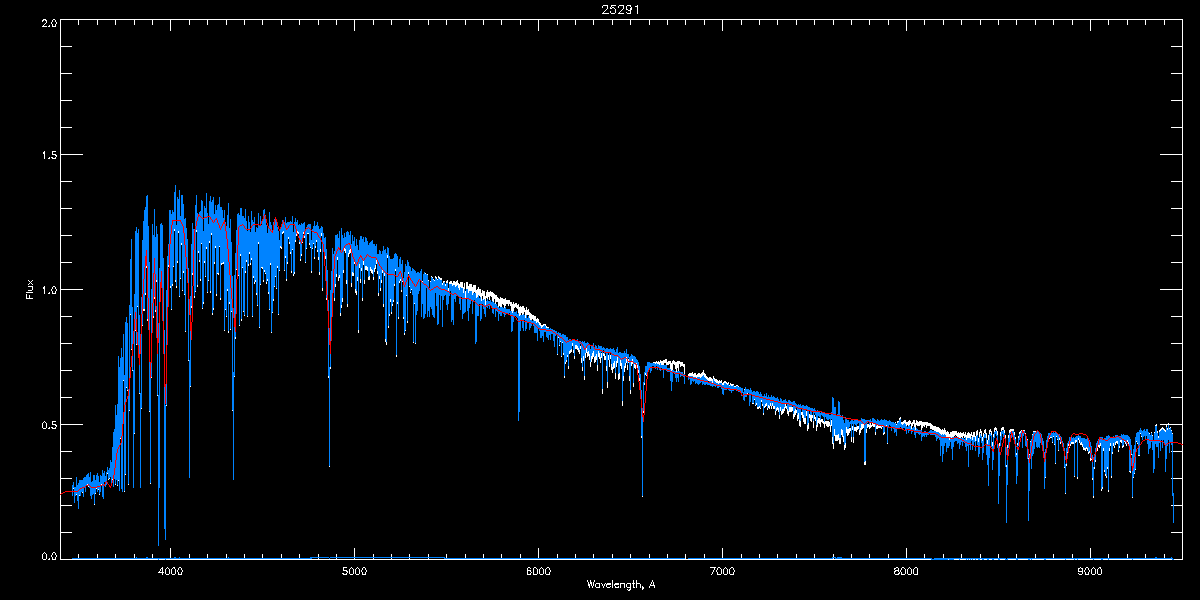Viewport: 1200px width, 600px height.
Task: Click the 5000 x-axis tick label
Action: pyautogui.click(x=354, y=572)
